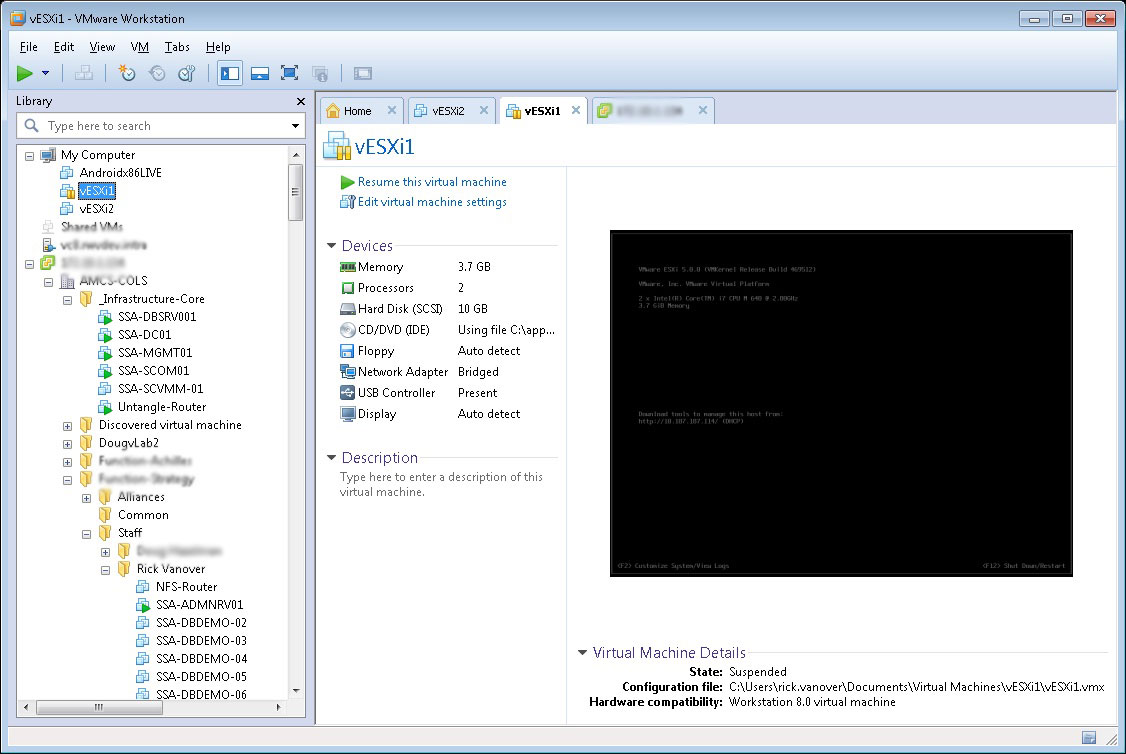Screen dimensions: 1126x754
Task: Click the Hard Disk (SCSI) icon
Action: pyautogui.click(x=348, y=309)
